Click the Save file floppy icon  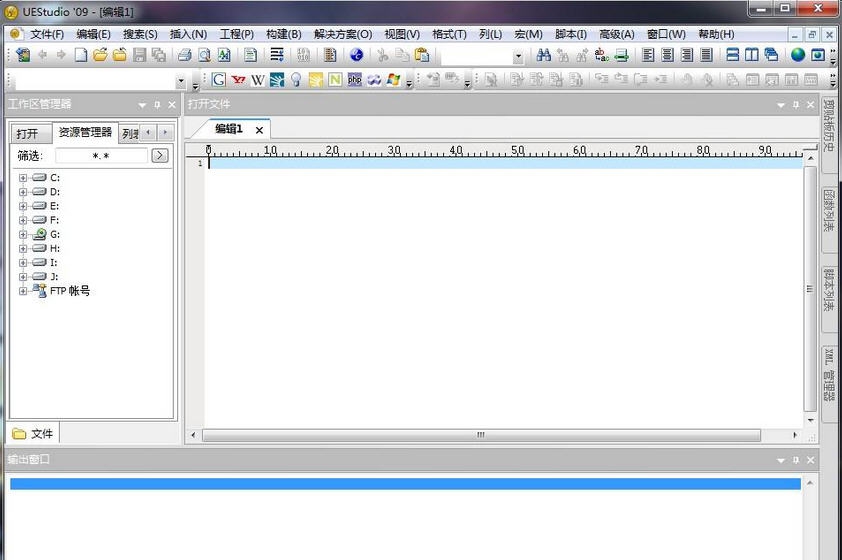coord(140,55)
